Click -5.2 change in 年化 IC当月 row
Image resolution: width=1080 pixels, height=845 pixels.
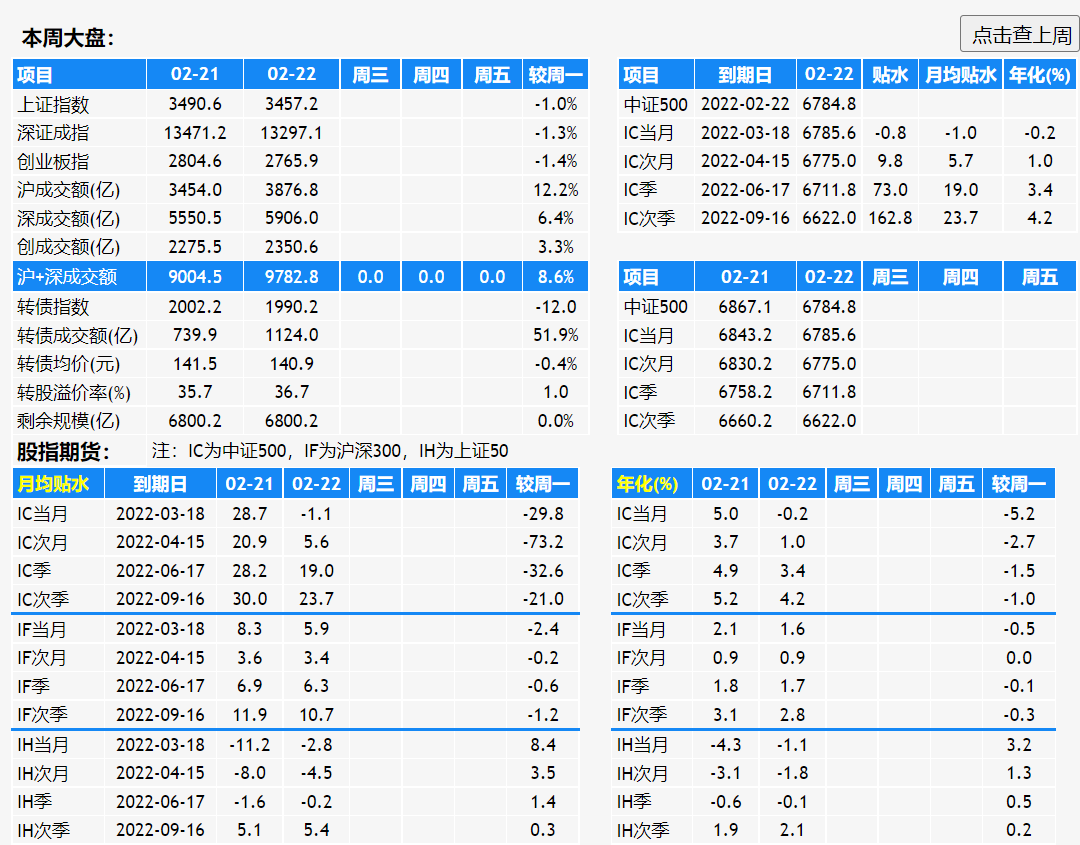click(x=1019, y=514)
